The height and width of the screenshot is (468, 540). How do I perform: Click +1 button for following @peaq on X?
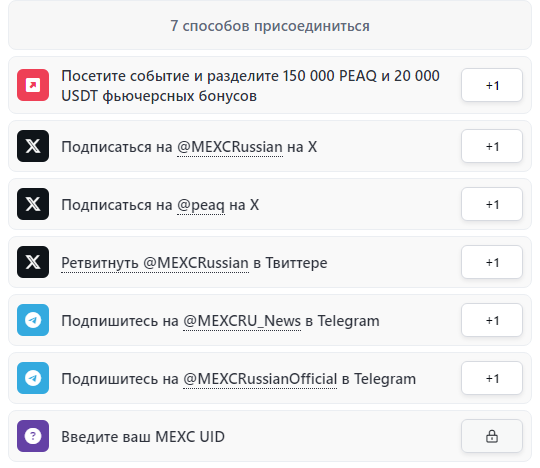pyautogui.click(x=492, y=204)
